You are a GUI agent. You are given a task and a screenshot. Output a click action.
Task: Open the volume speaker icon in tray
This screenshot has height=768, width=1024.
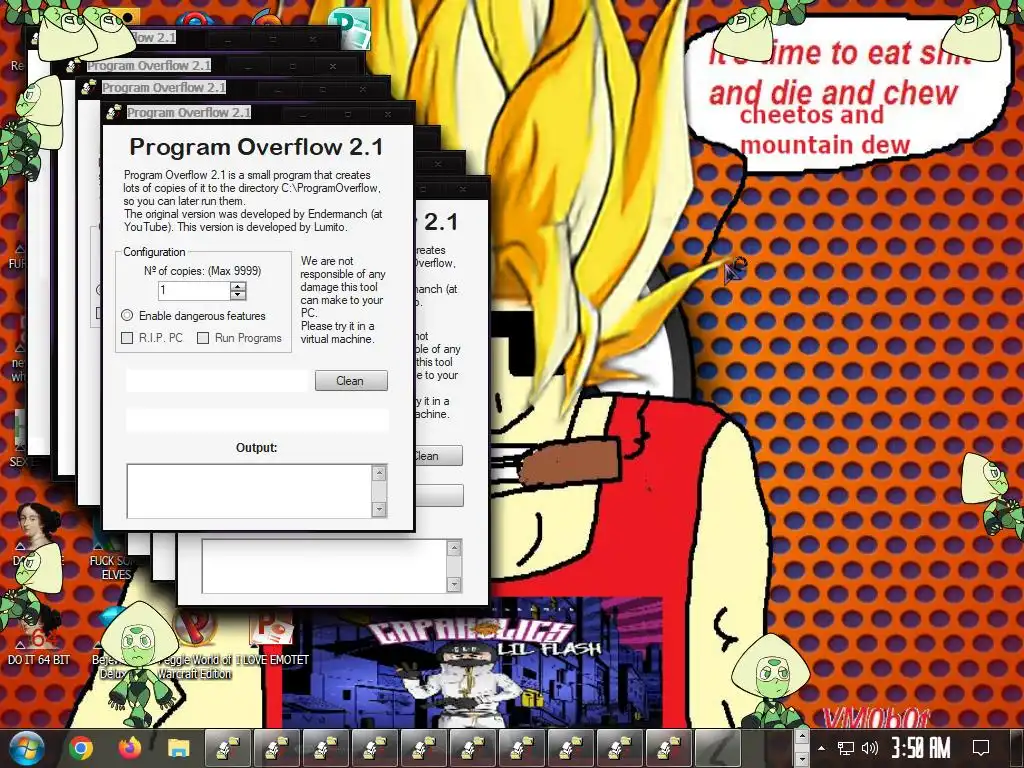coord(869,748)
